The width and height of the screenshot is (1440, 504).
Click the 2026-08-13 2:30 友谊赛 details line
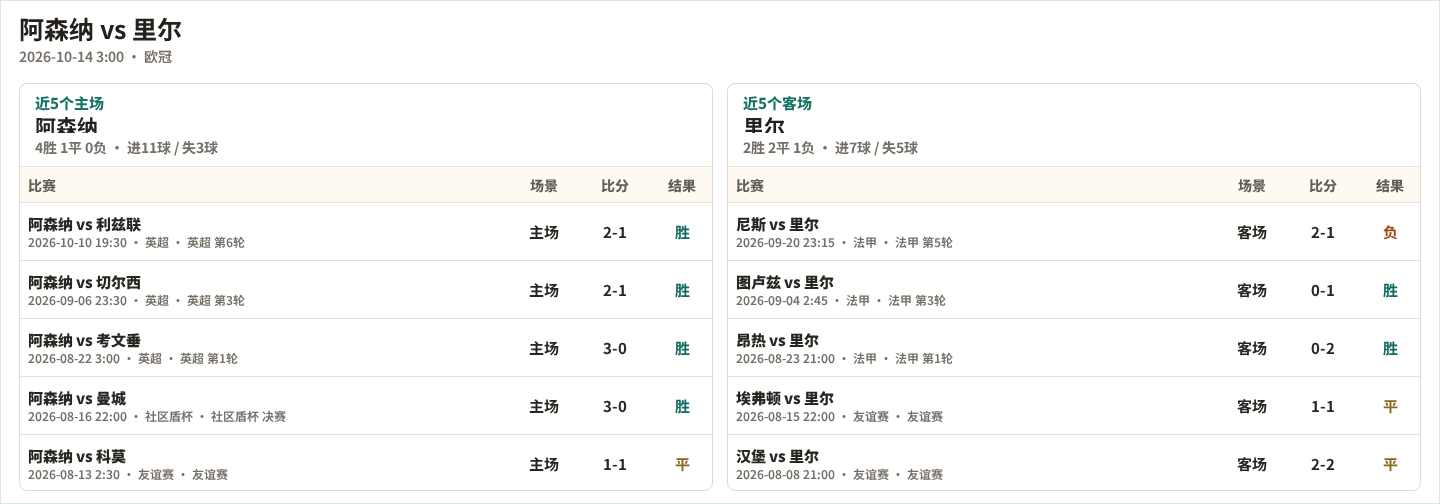click(128, 475)
